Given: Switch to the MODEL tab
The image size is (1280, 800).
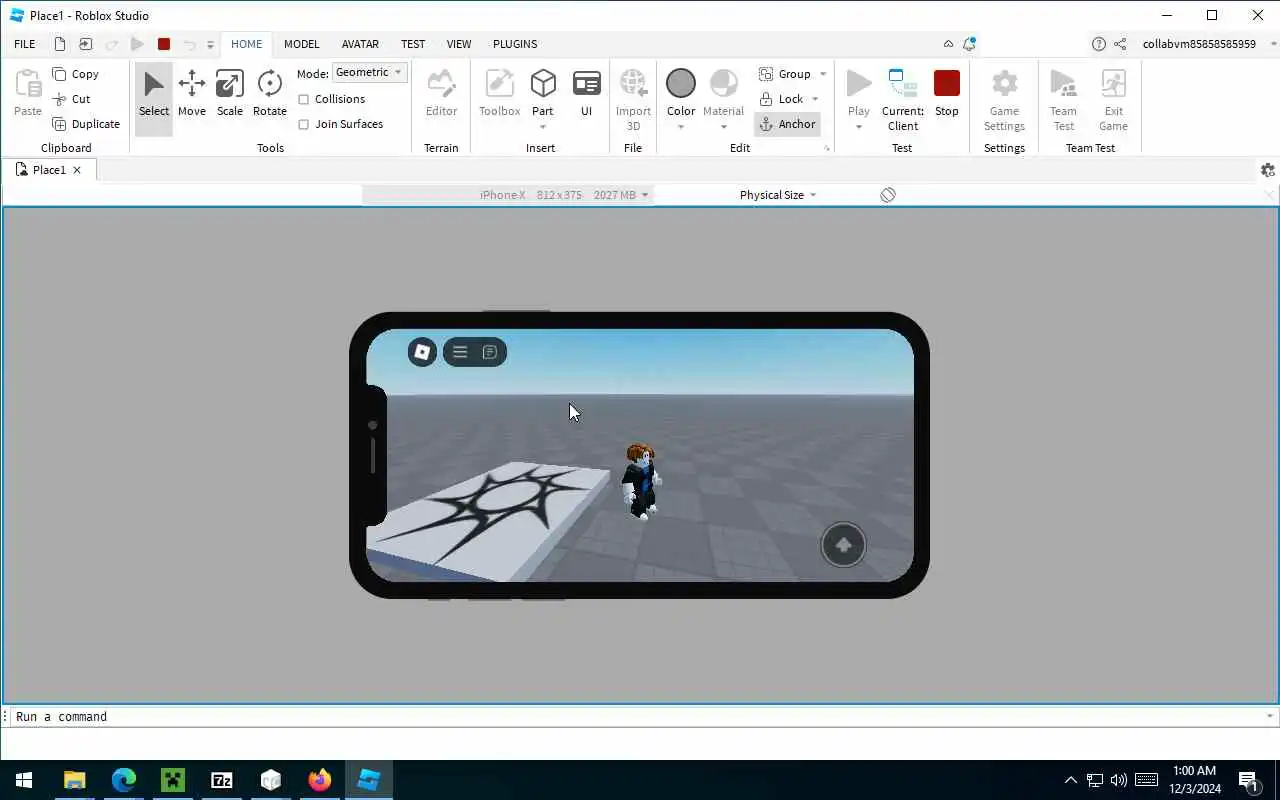Looking at the screenshot, I should tap(301, 44).
